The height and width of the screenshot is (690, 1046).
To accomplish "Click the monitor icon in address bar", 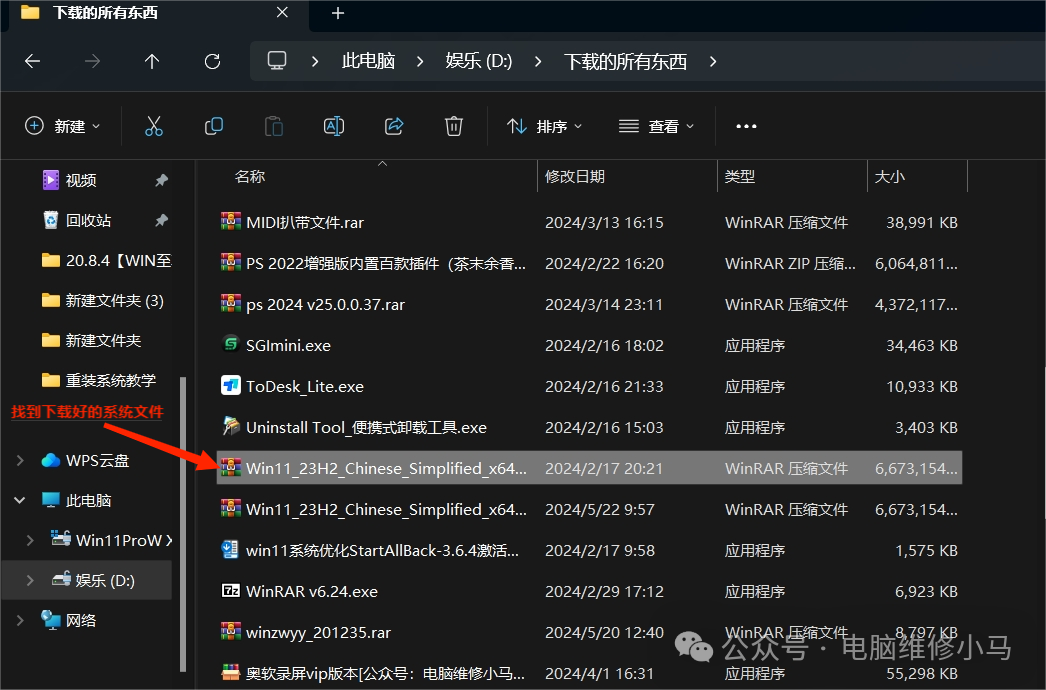I will click(x=277, y=61).
